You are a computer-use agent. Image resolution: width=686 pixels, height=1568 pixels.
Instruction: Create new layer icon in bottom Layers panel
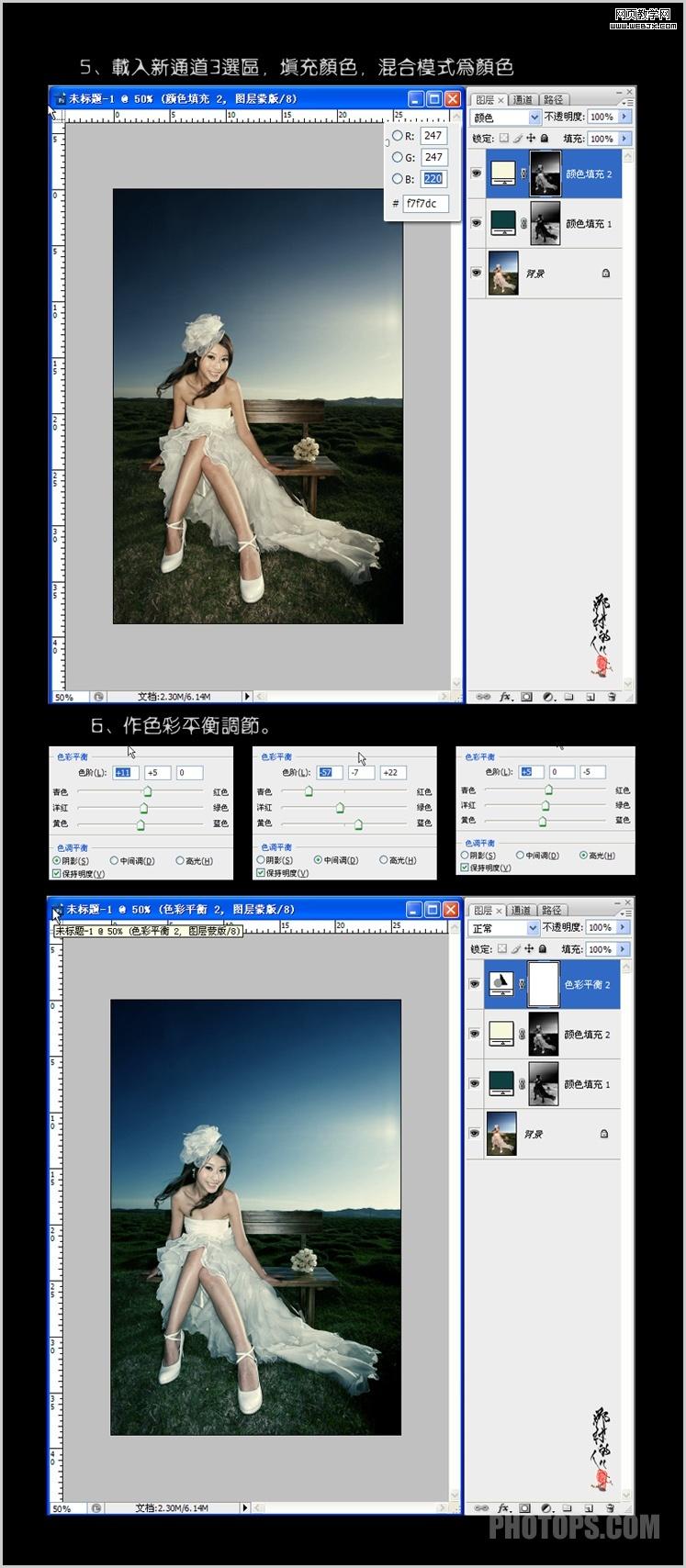tap(589, 1507)
